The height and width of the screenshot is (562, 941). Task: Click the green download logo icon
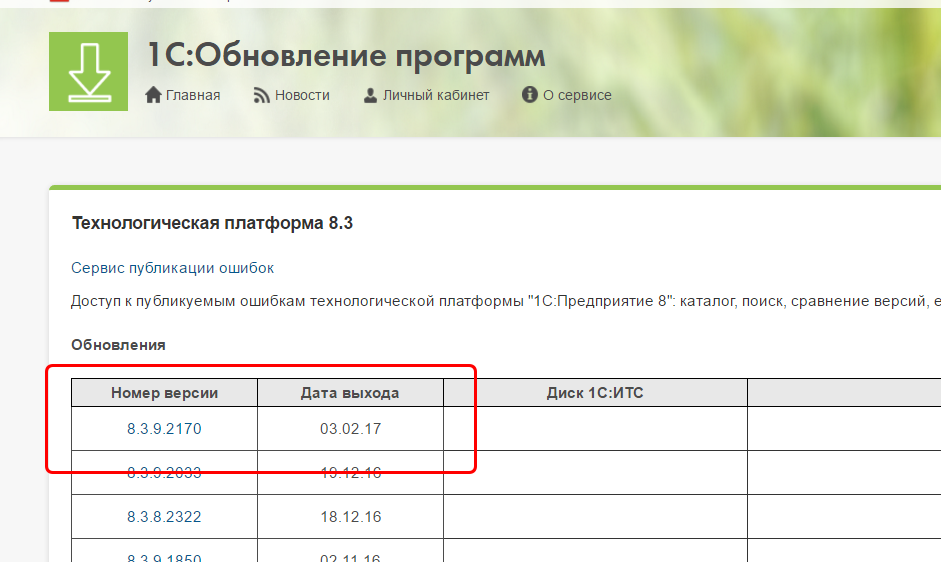88,71
